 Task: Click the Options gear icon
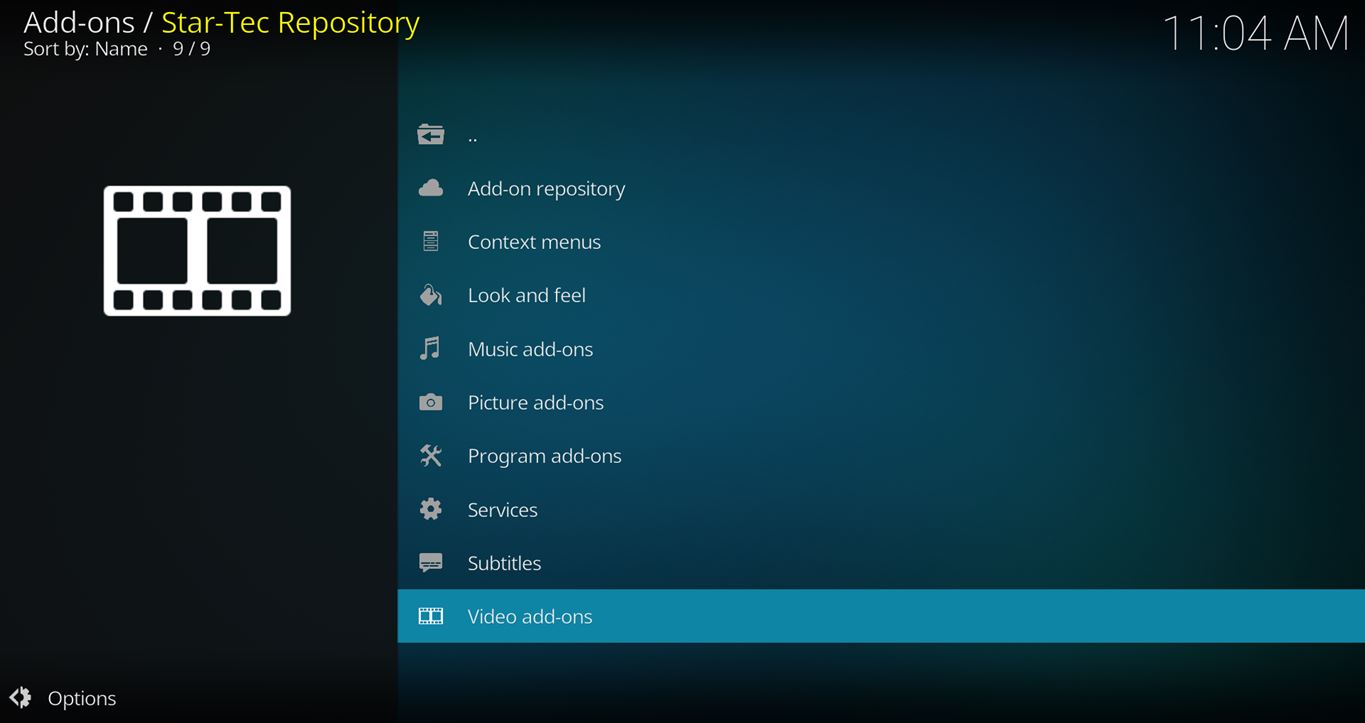pos(20,698)
